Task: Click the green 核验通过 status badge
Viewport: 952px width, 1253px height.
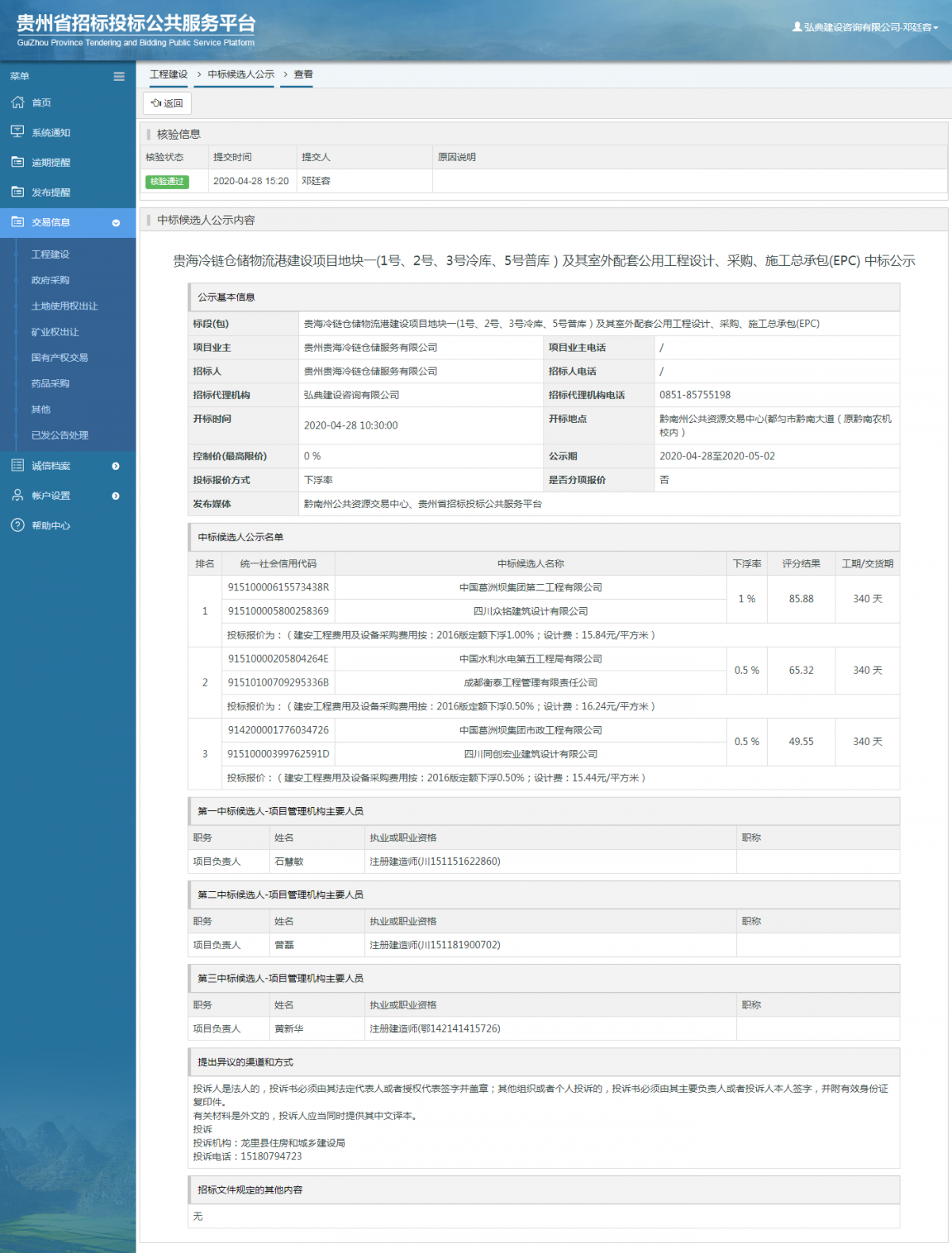Action: click(167, 182)
